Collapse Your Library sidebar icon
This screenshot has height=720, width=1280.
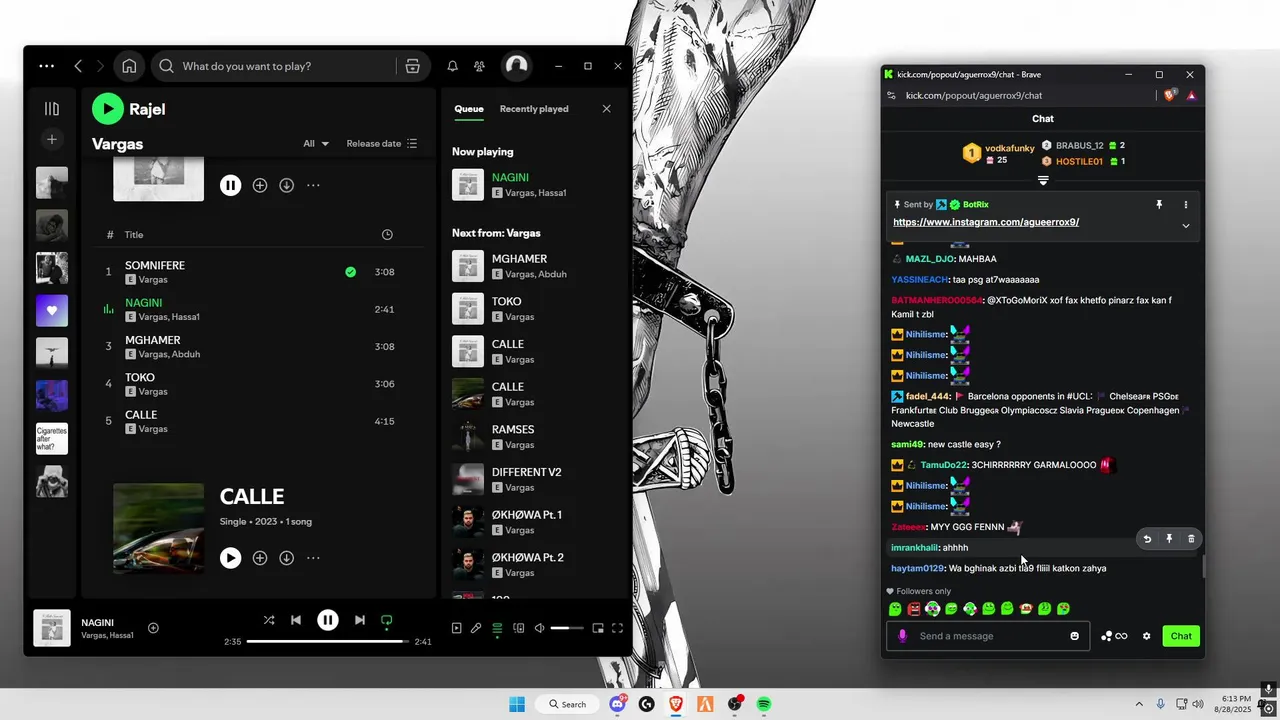click(52, 108)
